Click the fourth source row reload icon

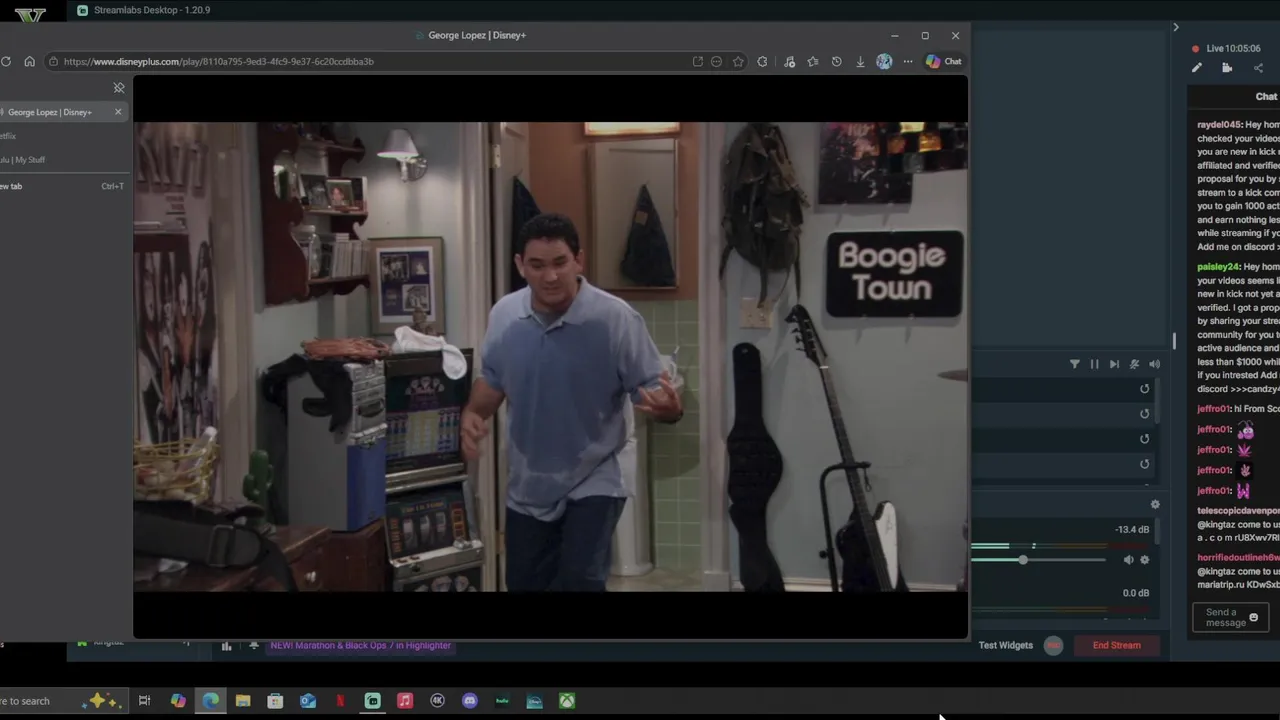tap(1145, 464)
